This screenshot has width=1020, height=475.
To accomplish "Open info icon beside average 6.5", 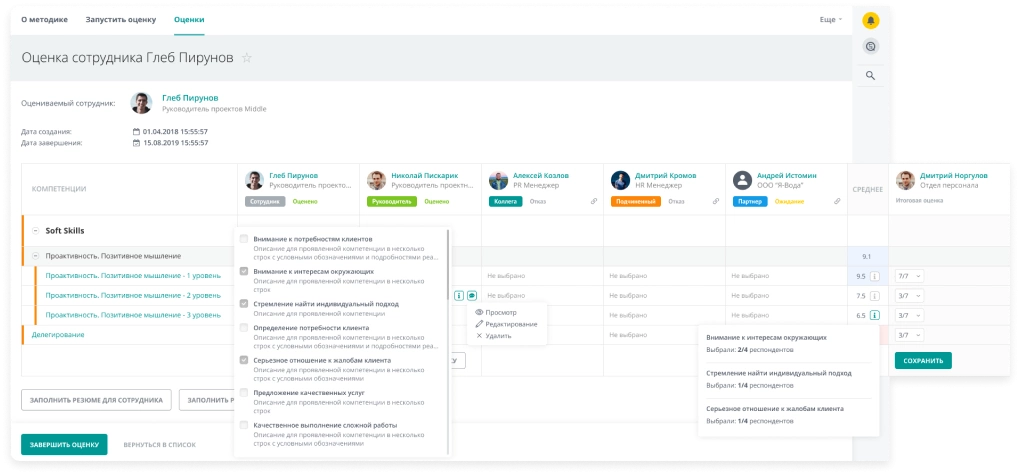I will pos(875,316).
